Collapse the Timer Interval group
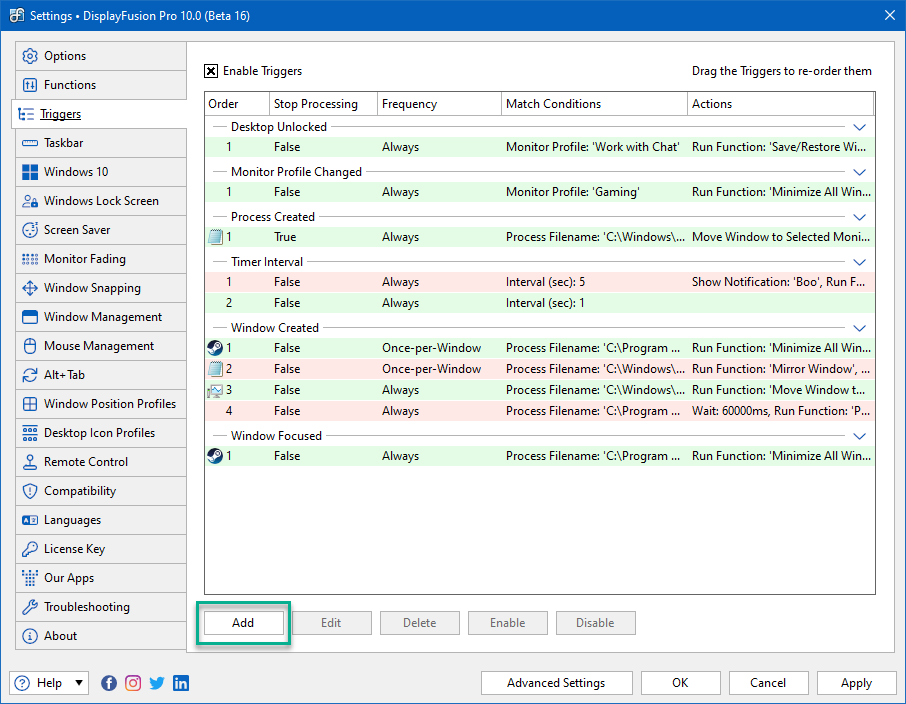 click(859, 262)
